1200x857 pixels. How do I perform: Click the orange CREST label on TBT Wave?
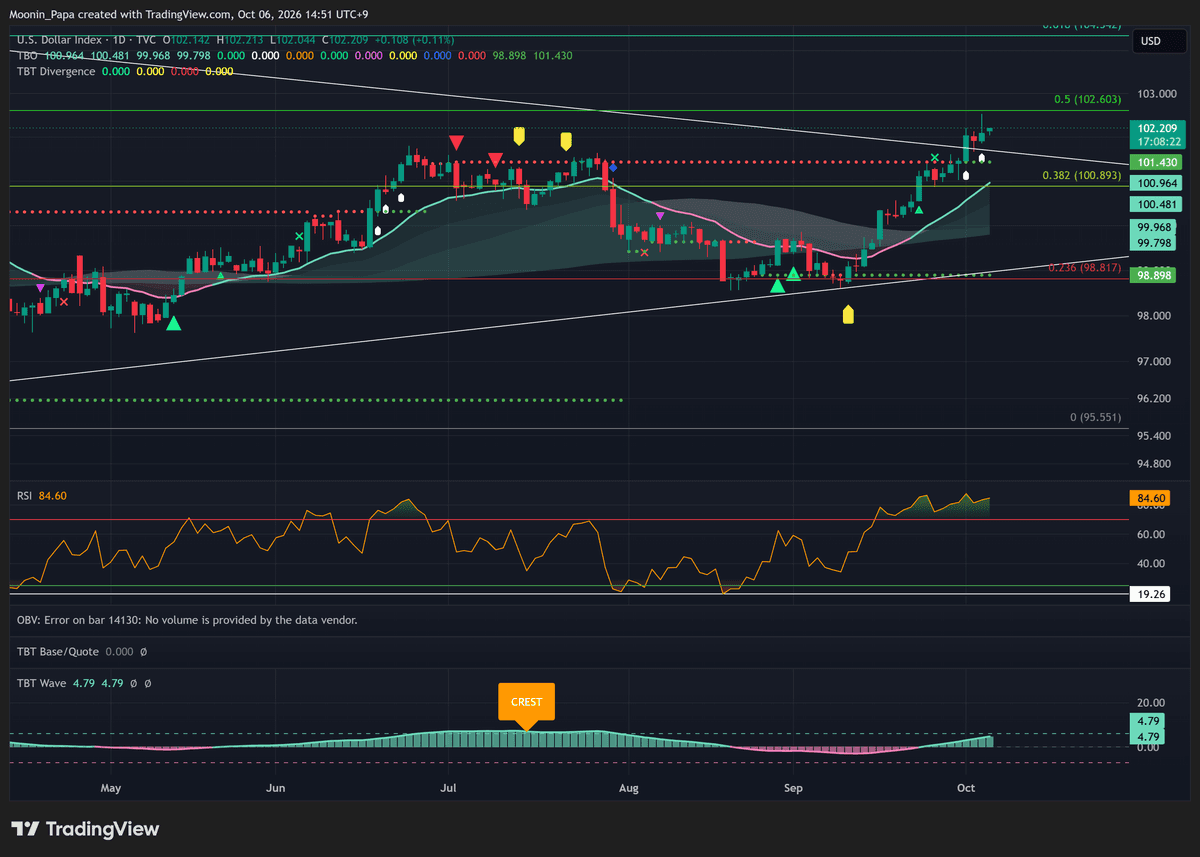point(526,702)
